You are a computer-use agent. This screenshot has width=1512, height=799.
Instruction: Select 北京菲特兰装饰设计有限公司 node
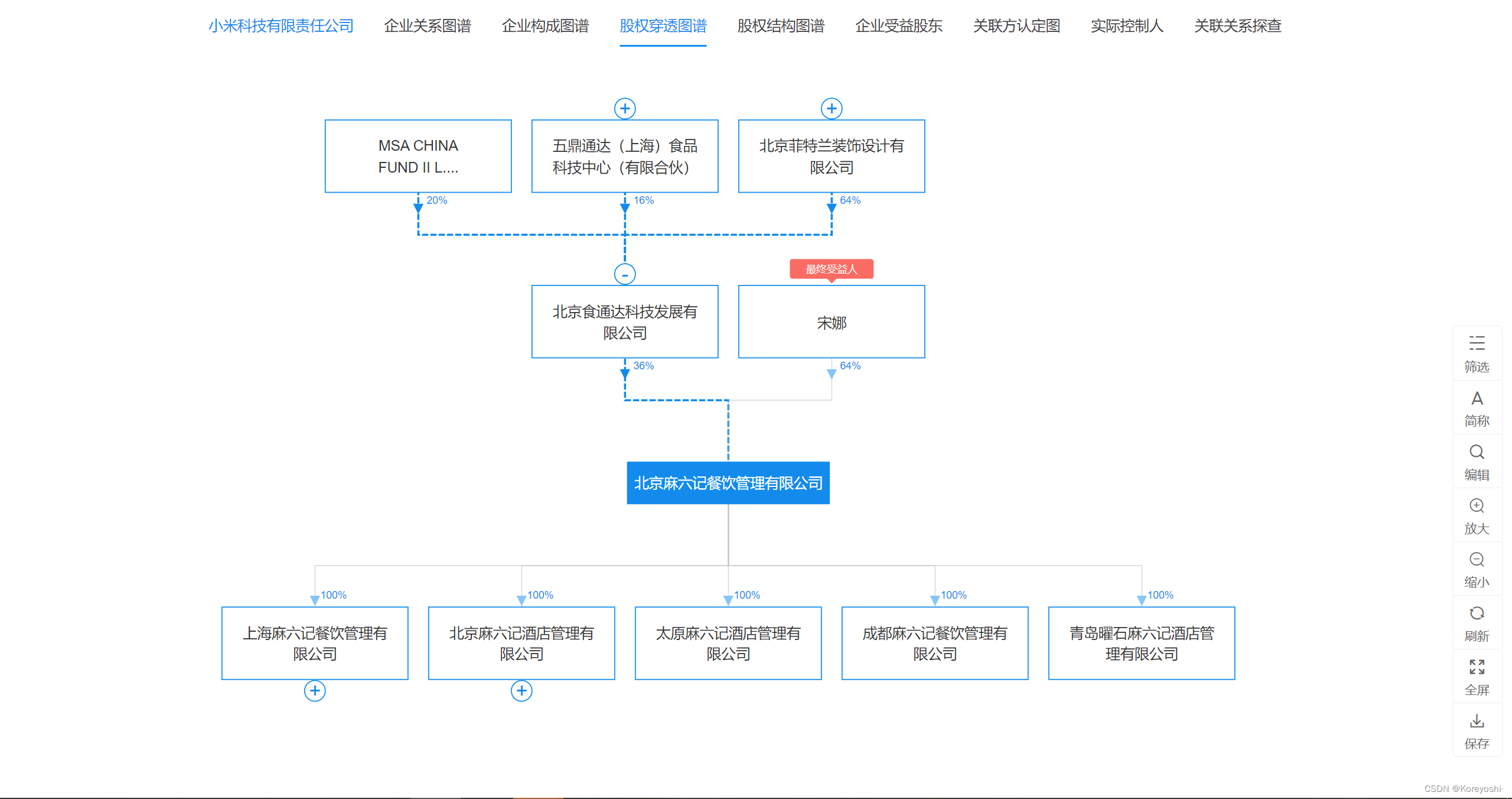[x=832, y=156]
